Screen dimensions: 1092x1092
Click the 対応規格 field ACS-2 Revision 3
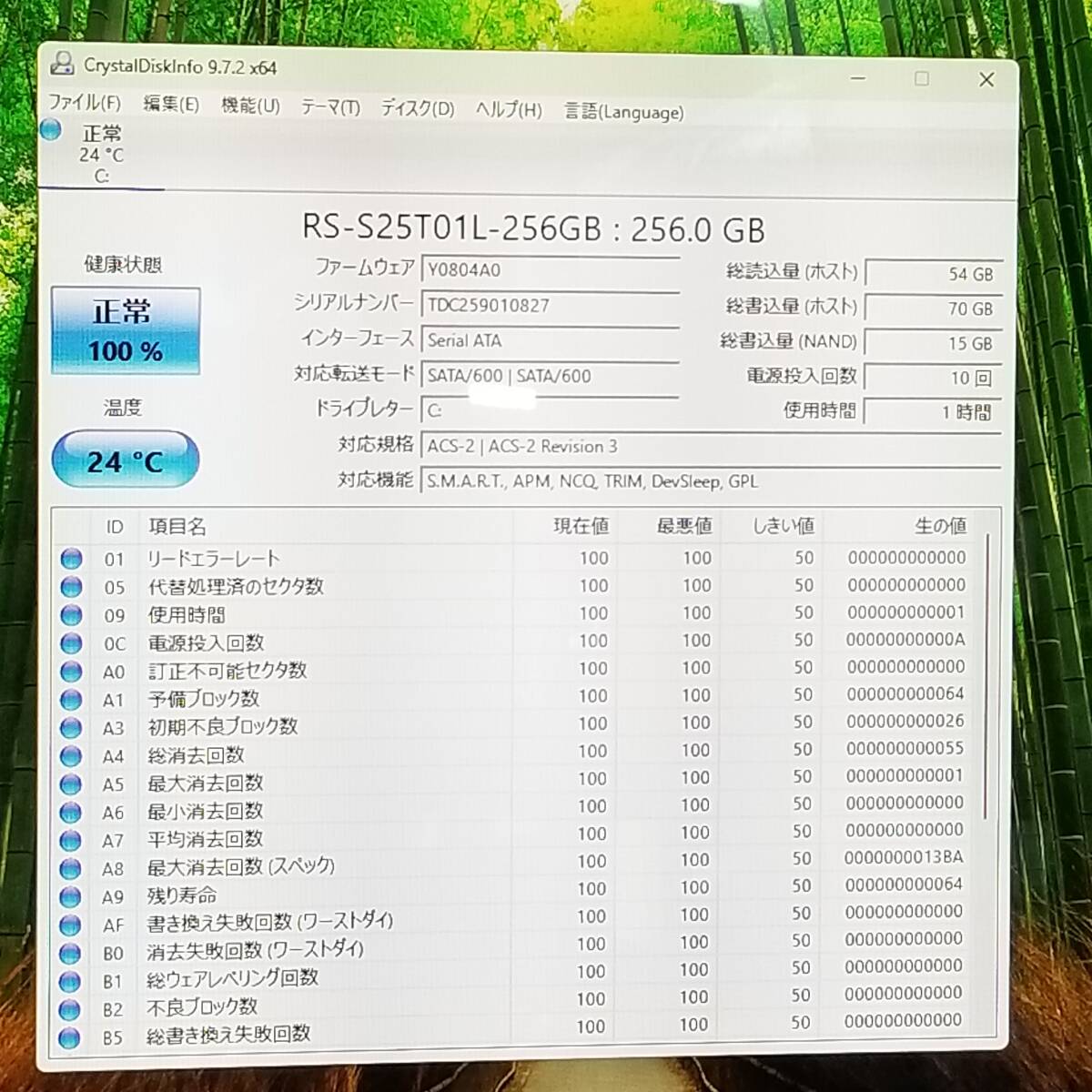712,446
